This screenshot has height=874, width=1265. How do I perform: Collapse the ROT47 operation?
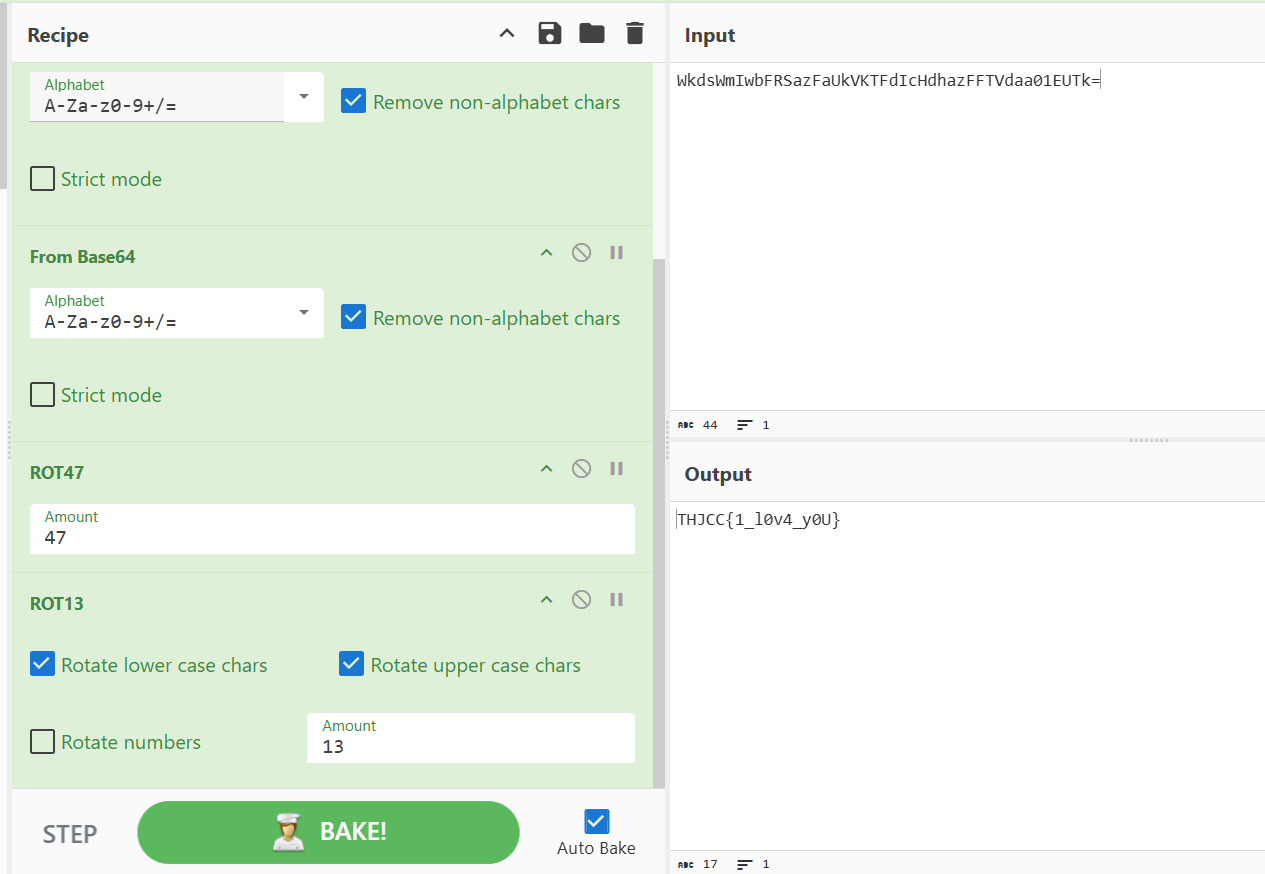pos(546,469)
